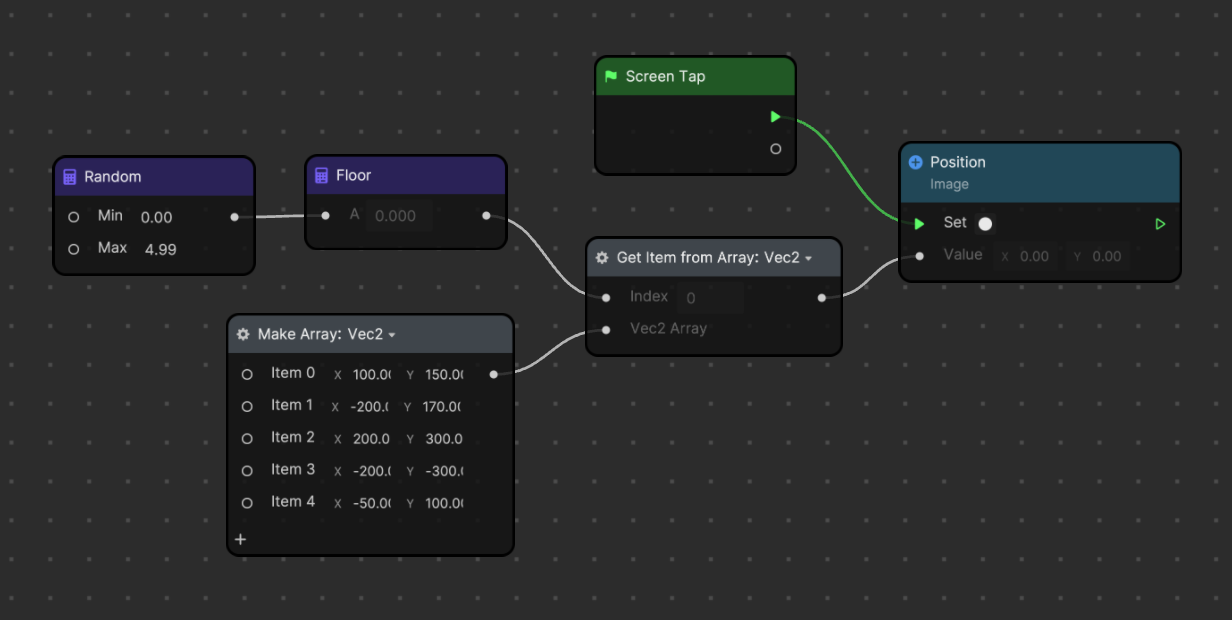Click the blue plus icon on Position node

coord(915,162)
